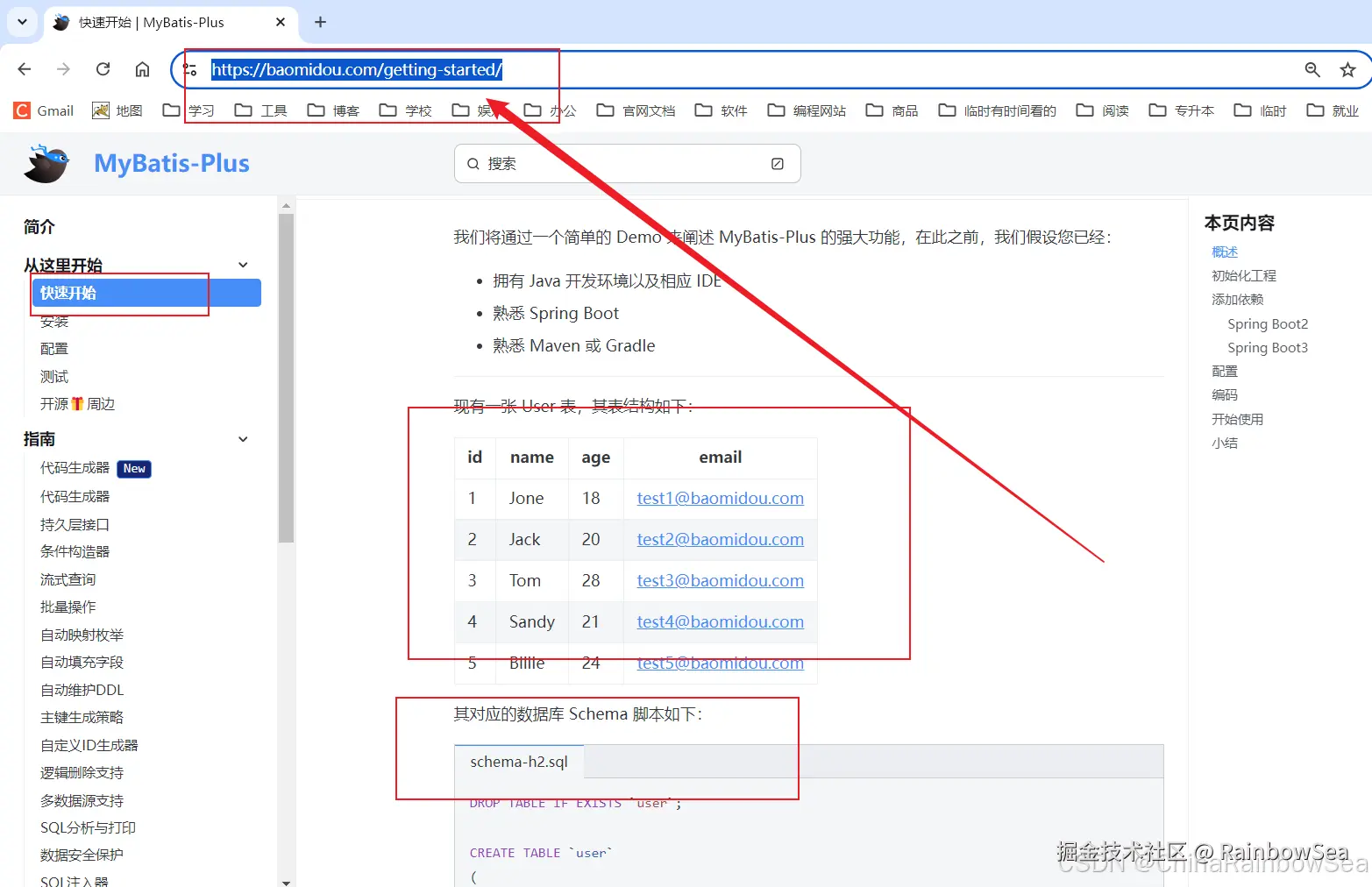
Task: Click the test4@baomidou.com email link
Action: point(721,622)
